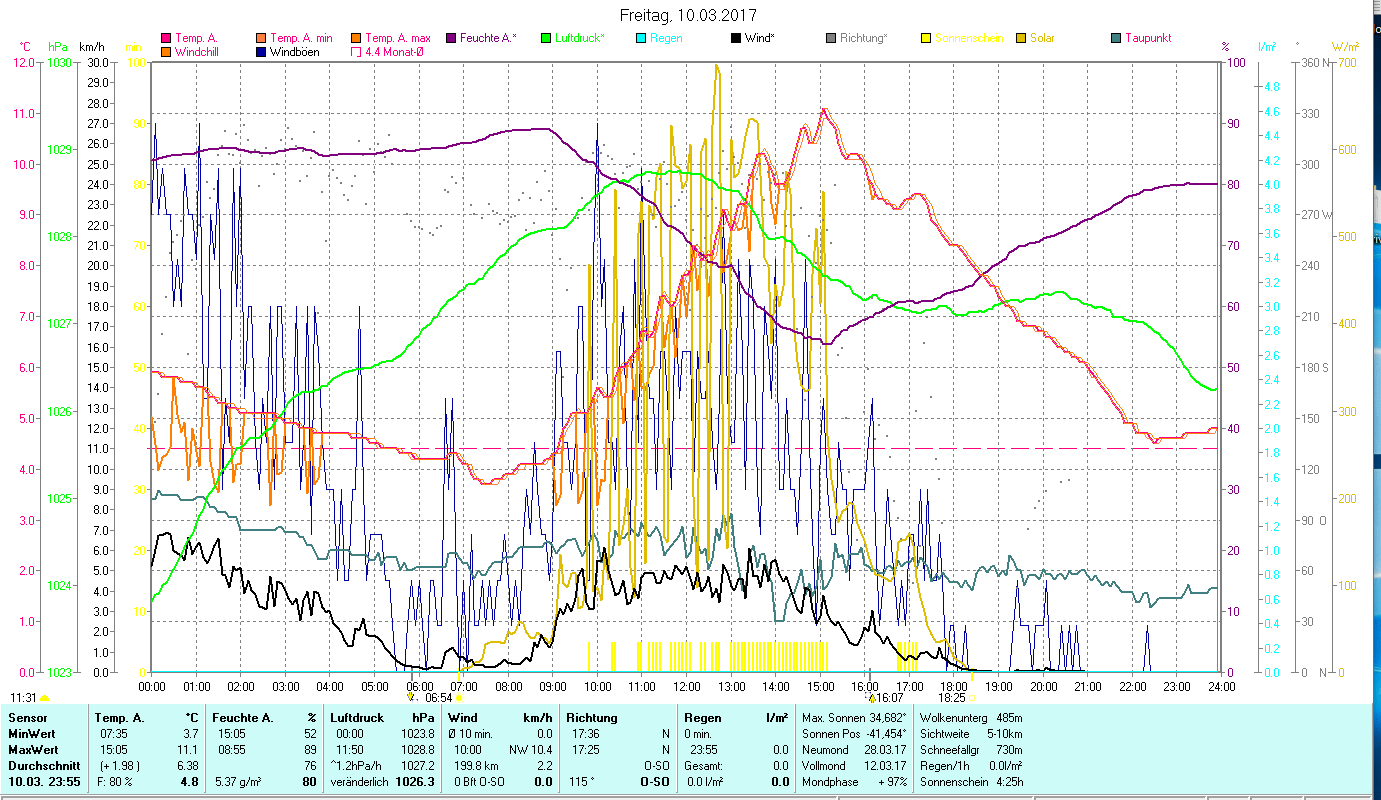Viewport: 1381px width, 800px height.
Task: Click the Sensor column header
Action: [26, 718]
